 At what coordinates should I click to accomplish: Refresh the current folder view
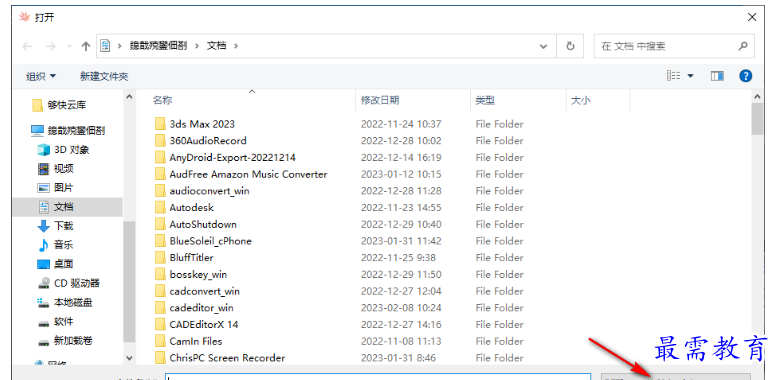click(x=570, y=46)
